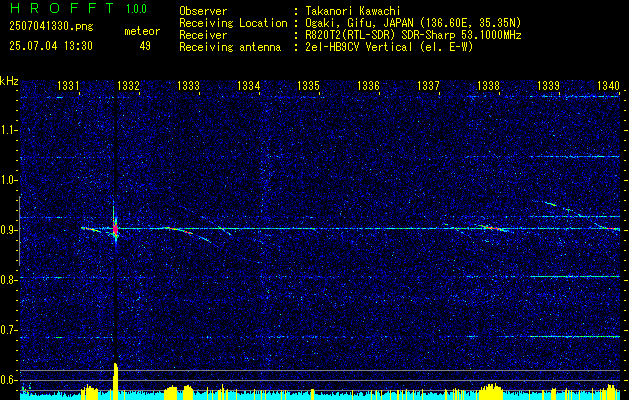The image size is (629, 400).
Task: Click the 1334 time marker
Action: [248, 85]
